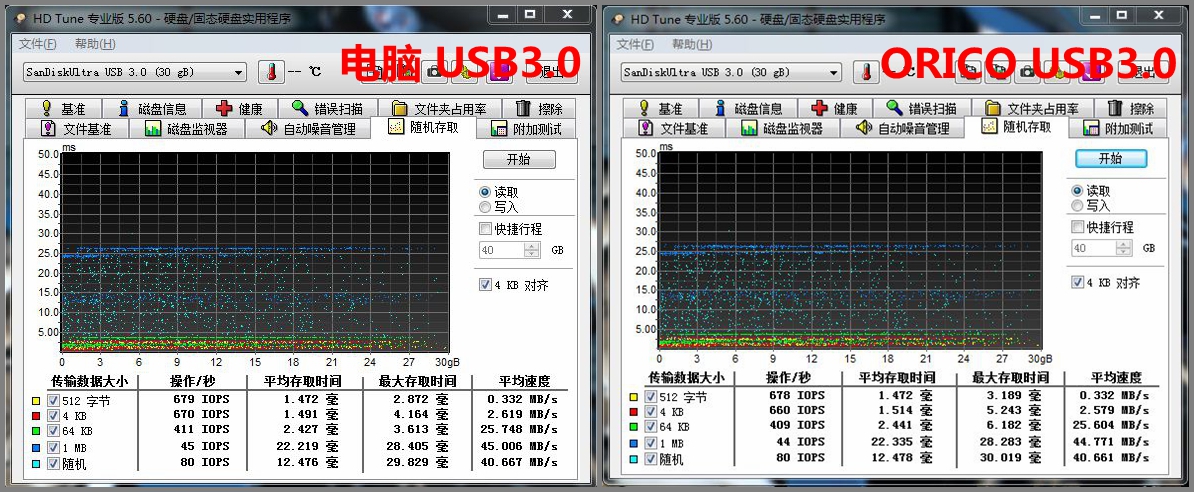Viewport: 1194px width, 492px height.
Task: Click camera screenshot icon in 电脑 window
Action: coord(435,72)
